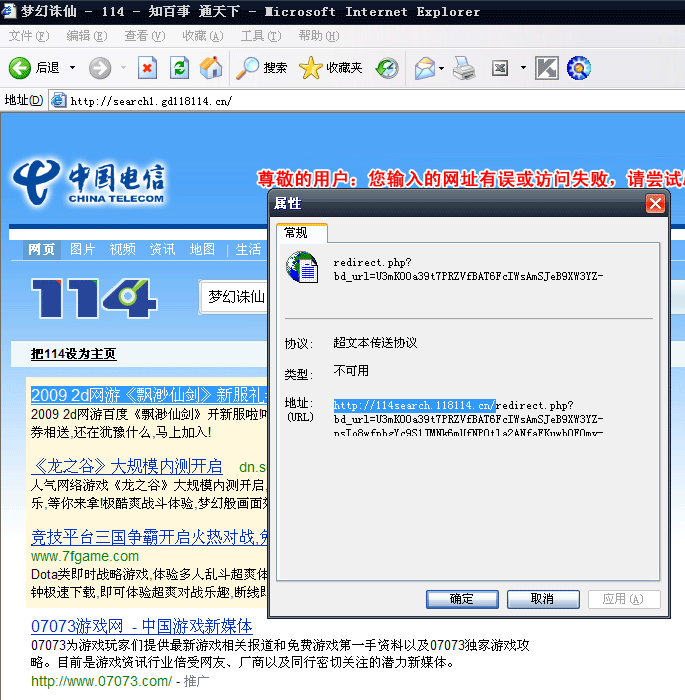Open the back history dropdown arrow

(72, 68)
